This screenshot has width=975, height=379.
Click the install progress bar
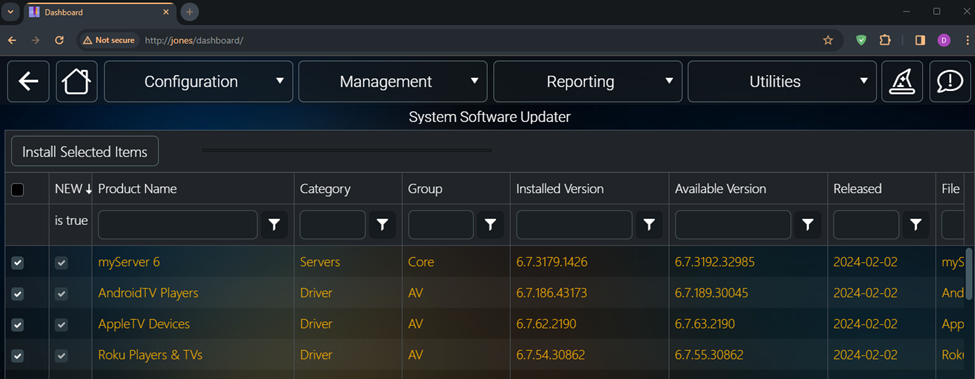(x=347, y=150)
